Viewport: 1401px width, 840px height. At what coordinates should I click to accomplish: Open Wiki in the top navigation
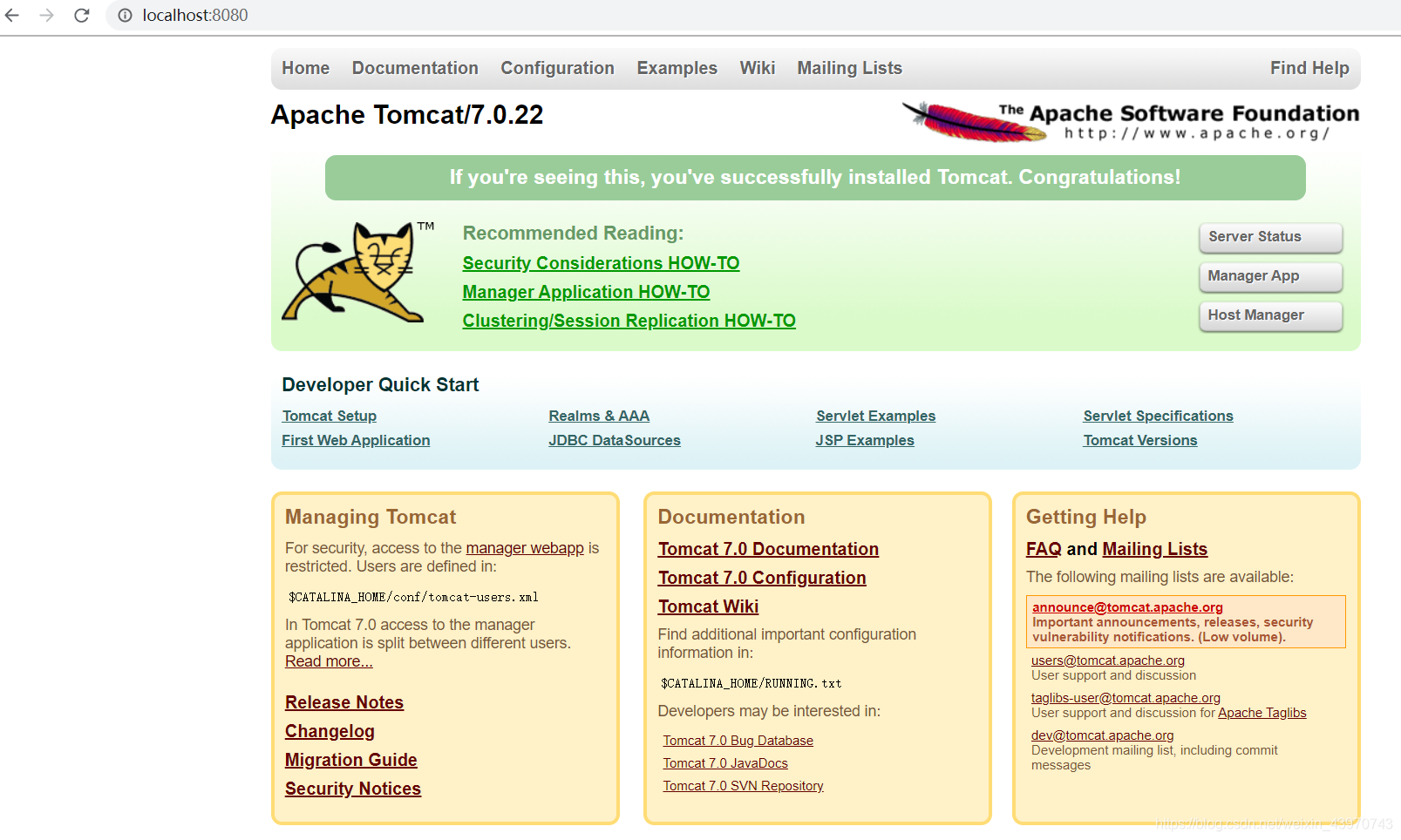coord(757,68)
